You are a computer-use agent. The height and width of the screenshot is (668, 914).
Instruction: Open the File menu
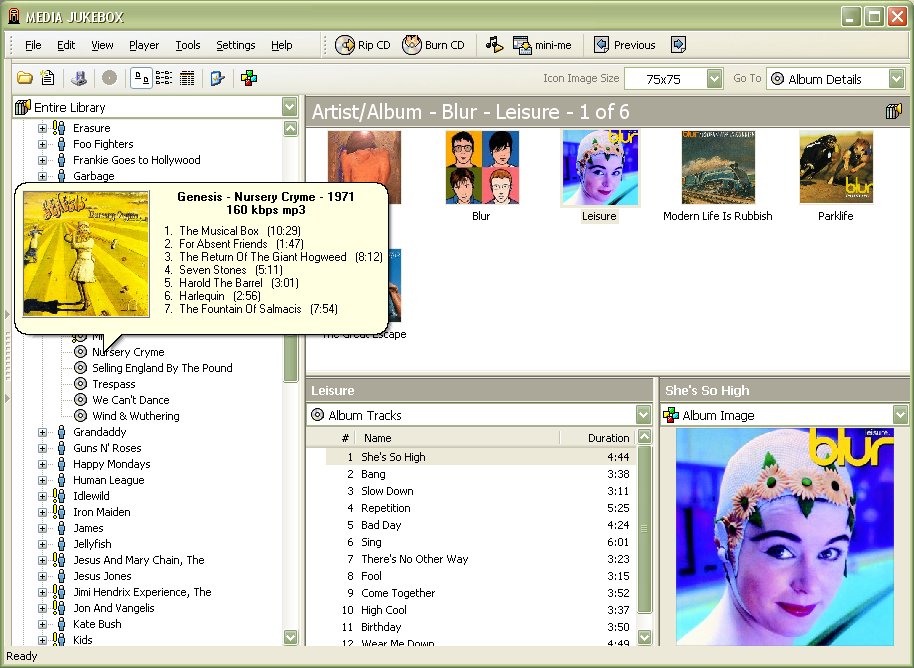(33, 45)
